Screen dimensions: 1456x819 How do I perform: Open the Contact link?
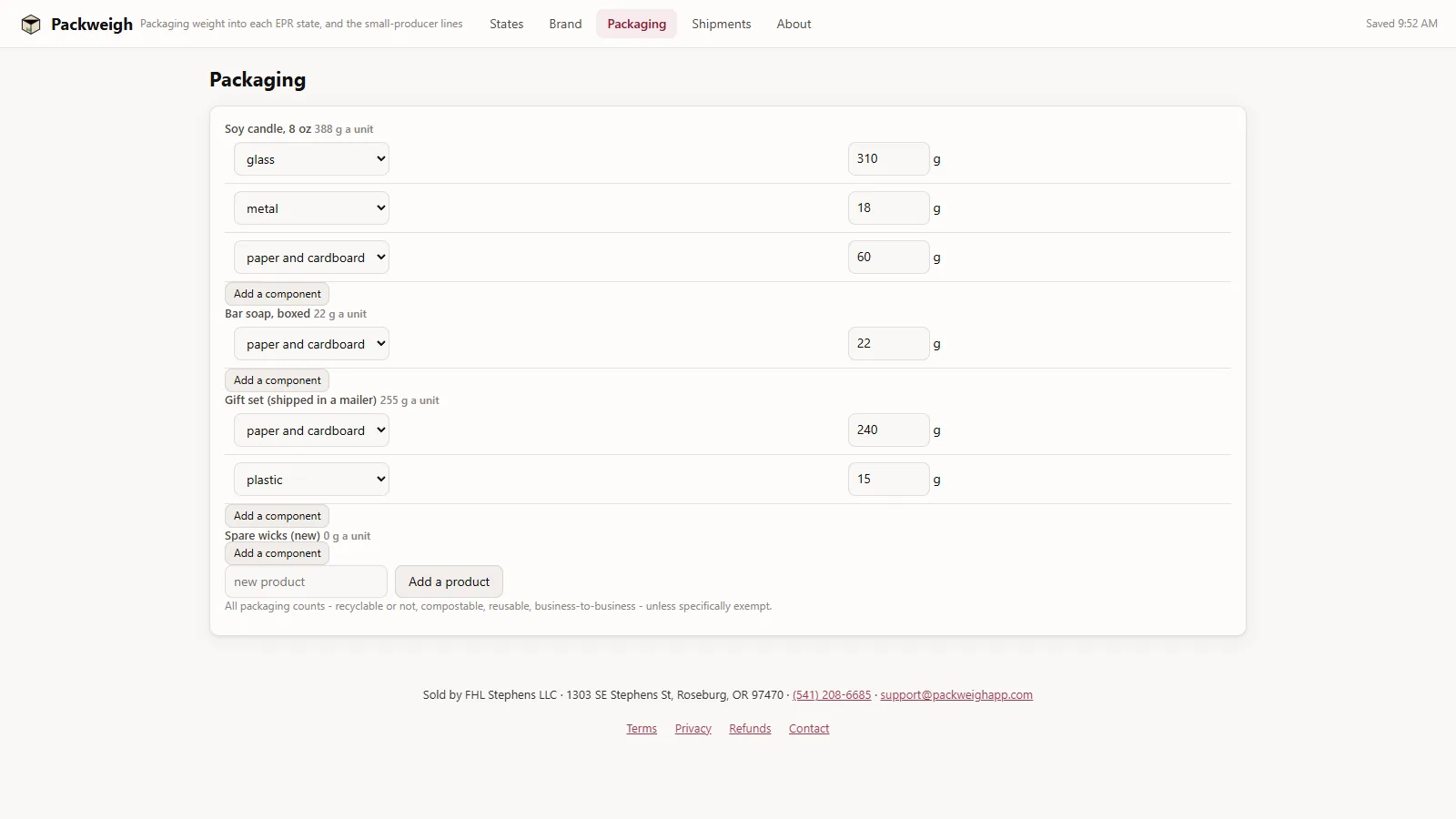809,728
